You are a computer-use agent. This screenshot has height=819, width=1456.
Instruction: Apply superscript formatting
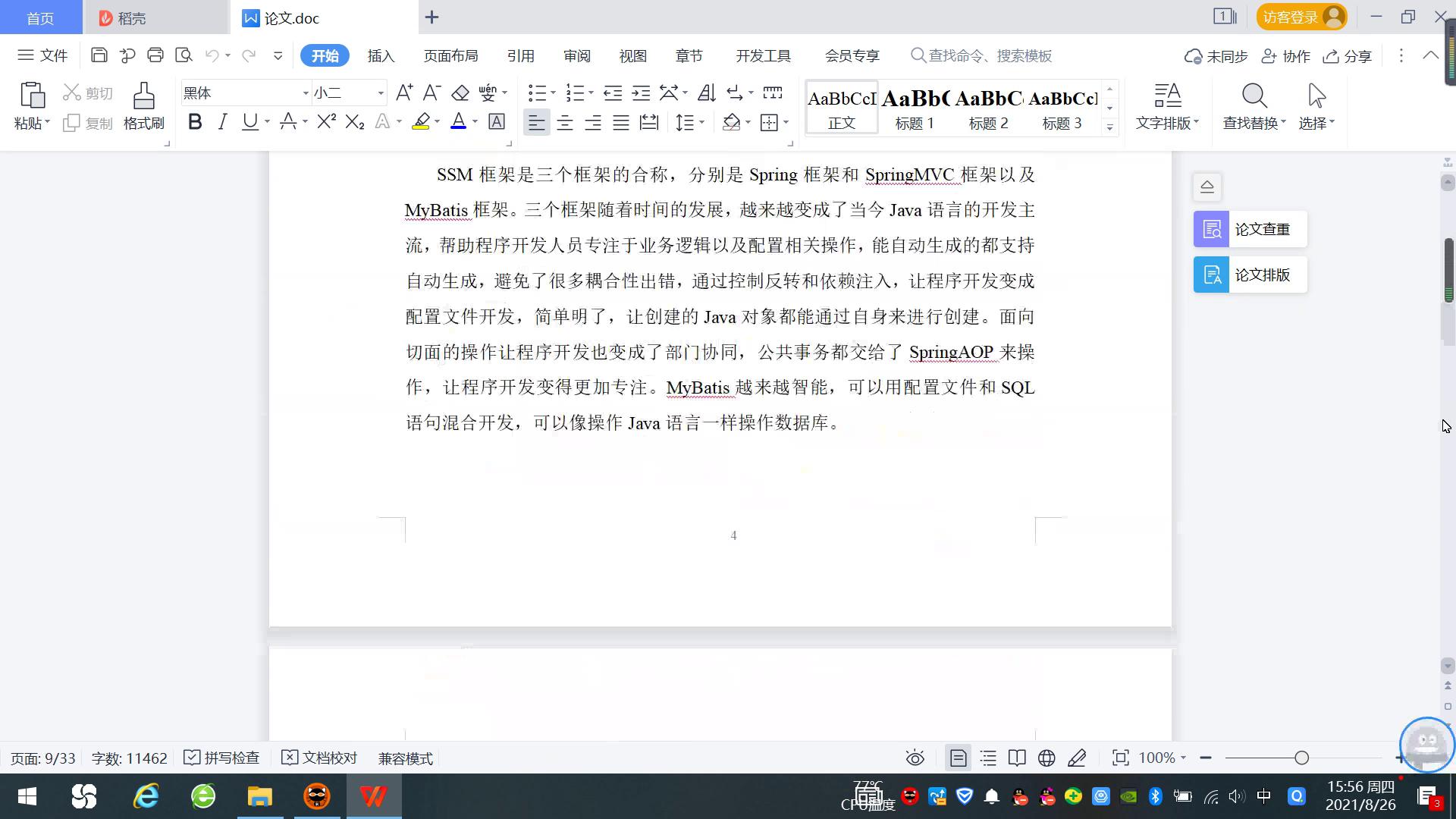326,122
